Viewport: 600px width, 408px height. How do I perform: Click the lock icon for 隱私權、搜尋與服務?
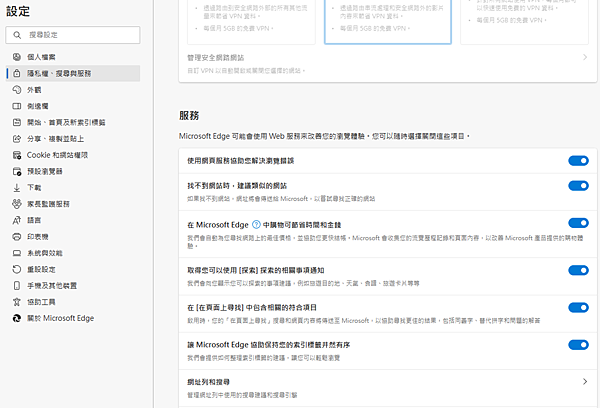click(16, 73)
